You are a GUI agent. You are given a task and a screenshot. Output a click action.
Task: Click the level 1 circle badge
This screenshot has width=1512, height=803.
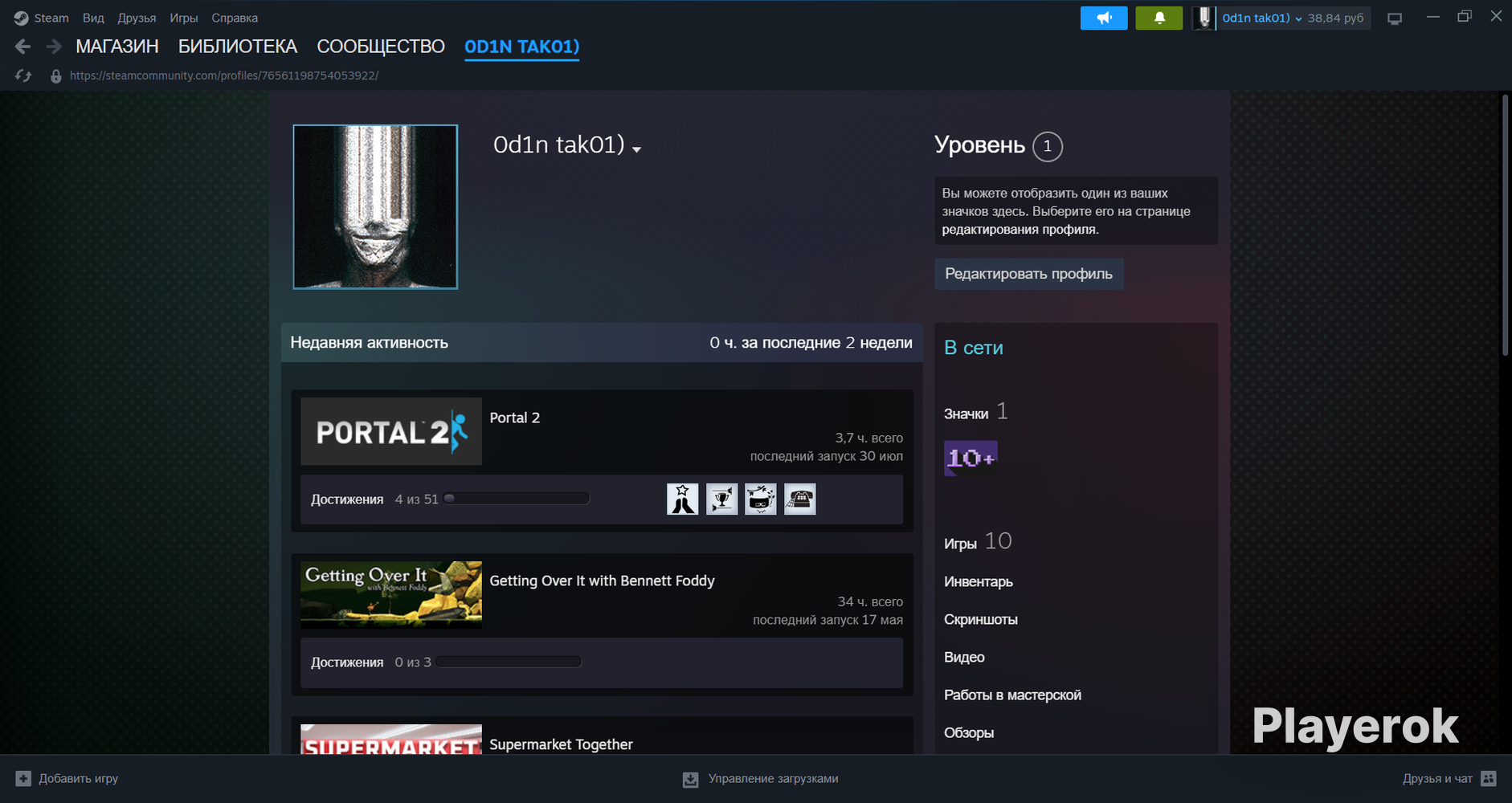pyautogui.click(x=1048, y=146)
